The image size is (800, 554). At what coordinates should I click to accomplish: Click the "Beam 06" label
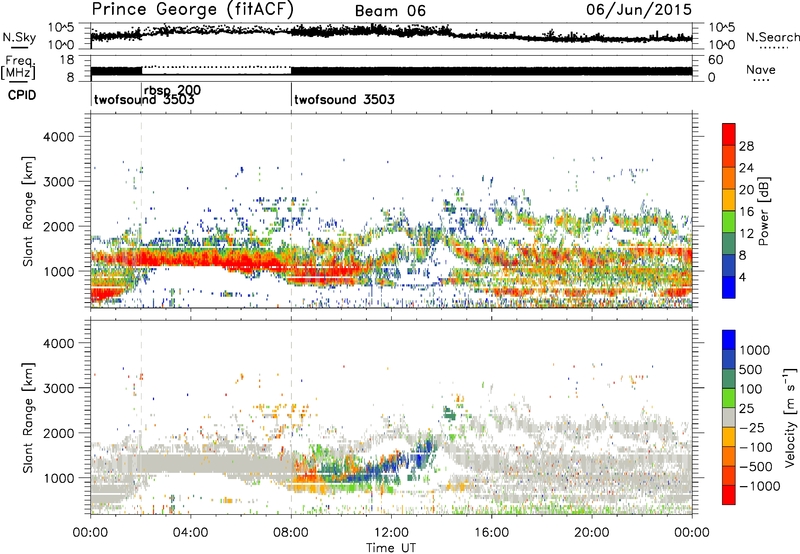390,11
